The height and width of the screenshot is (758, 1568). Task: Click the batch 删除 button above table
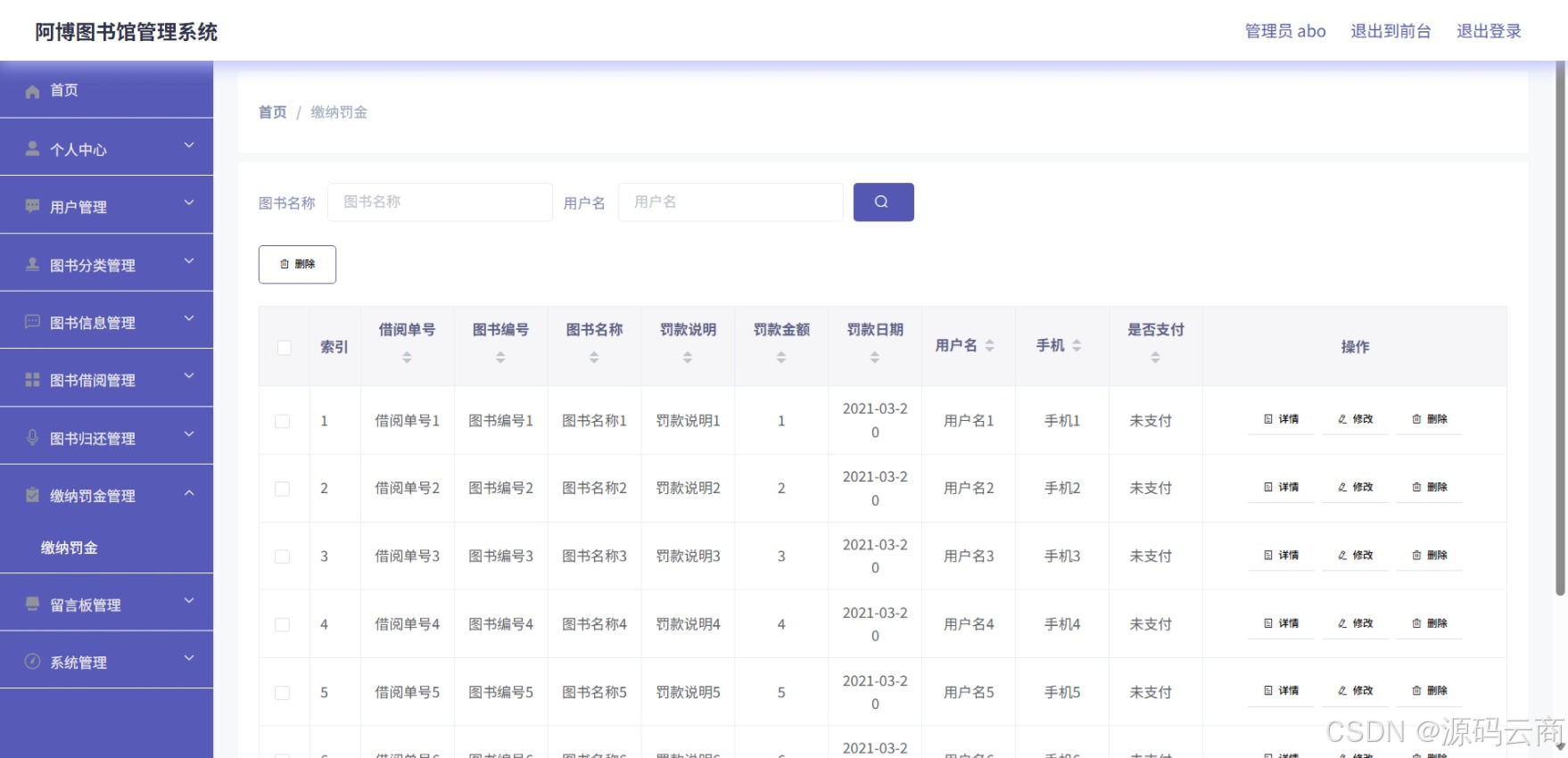tap(297, 264)
